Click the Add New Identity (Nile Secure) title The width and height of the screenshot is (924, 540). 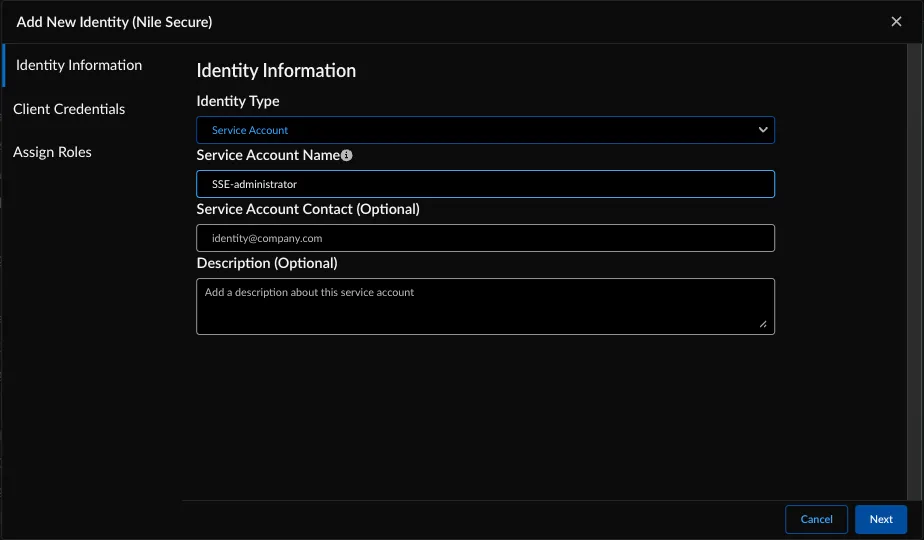coord(114,22)
